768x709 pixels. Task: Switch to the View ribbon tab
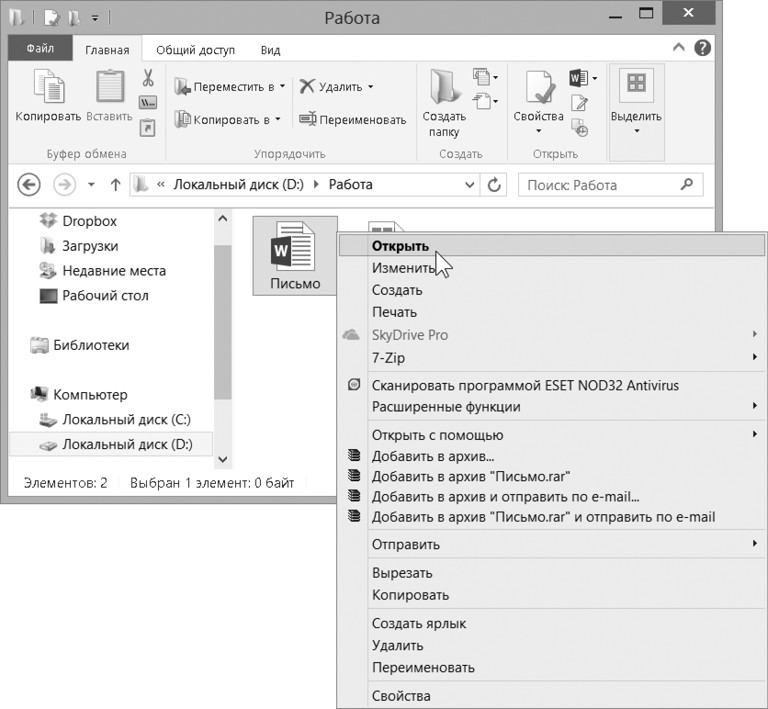tap(270, 49)
